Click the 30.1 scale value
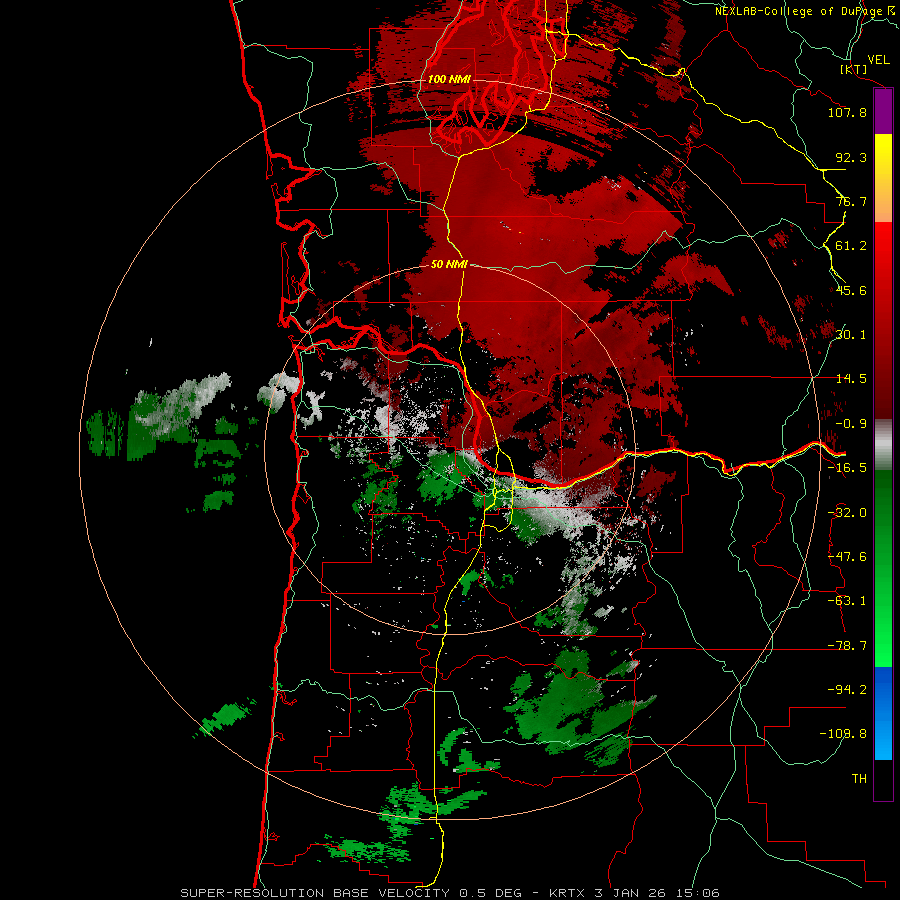This screenshot has height=900, width=900. click(851, 334)
